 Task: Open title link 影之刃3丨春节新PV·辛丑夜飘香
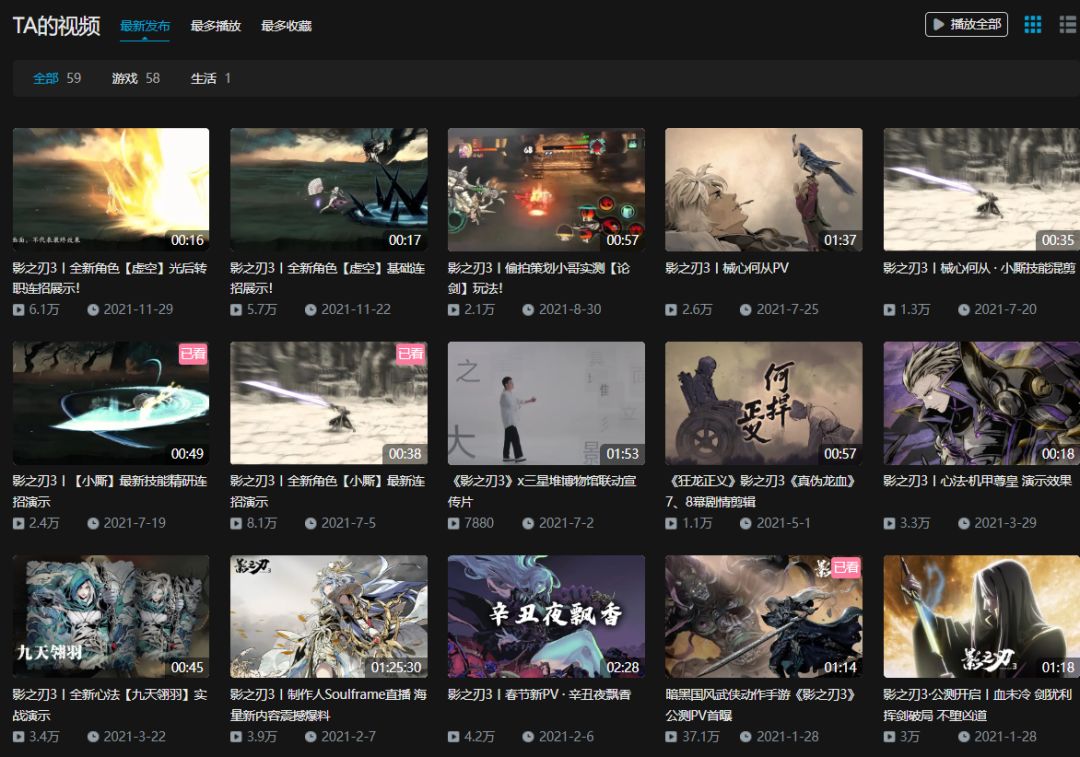(x=539, y=694)
